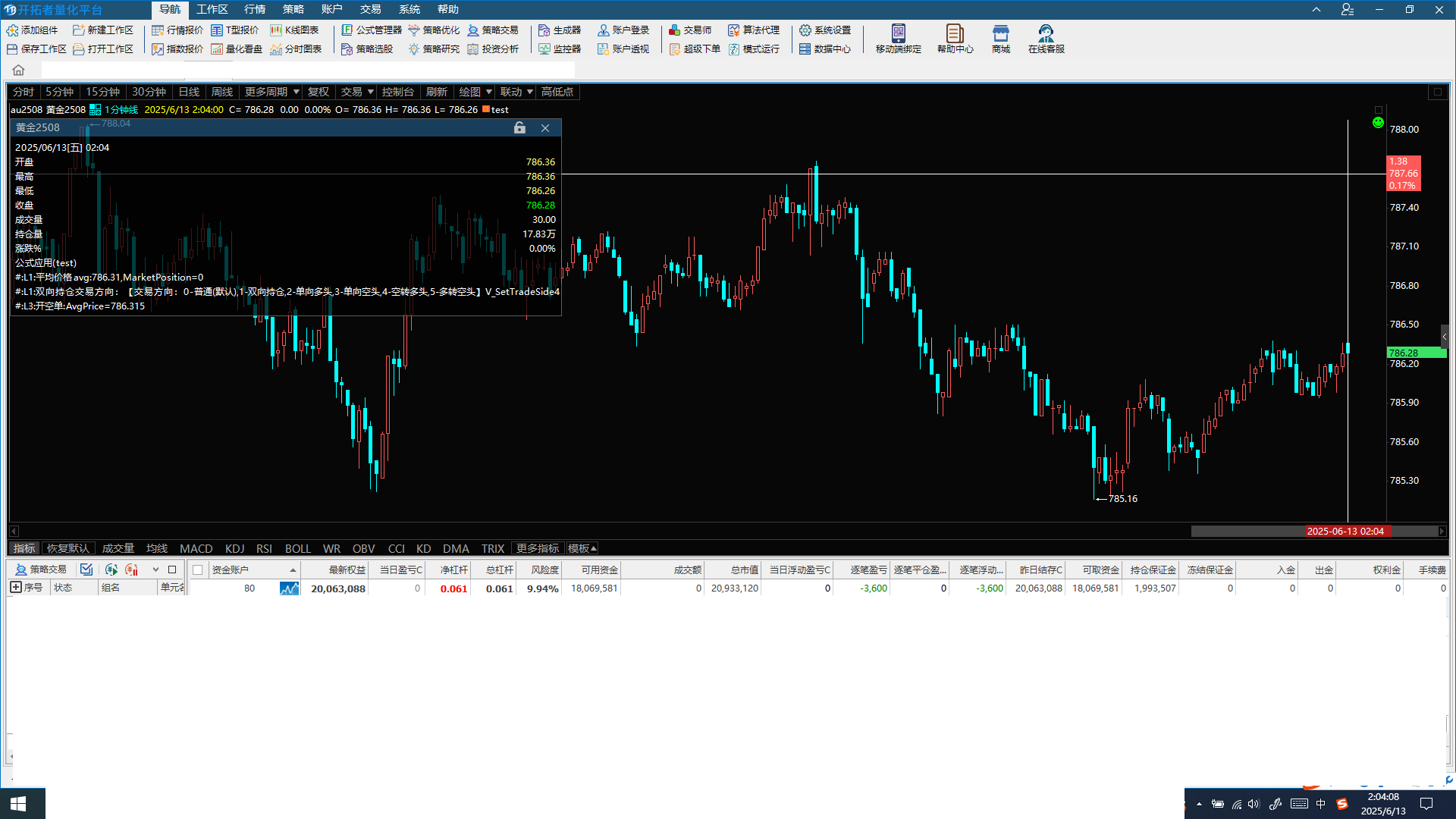Expand the chevron dropdown in strategy trading toolbar
1456x819 pixels.
tap(155, 570)
